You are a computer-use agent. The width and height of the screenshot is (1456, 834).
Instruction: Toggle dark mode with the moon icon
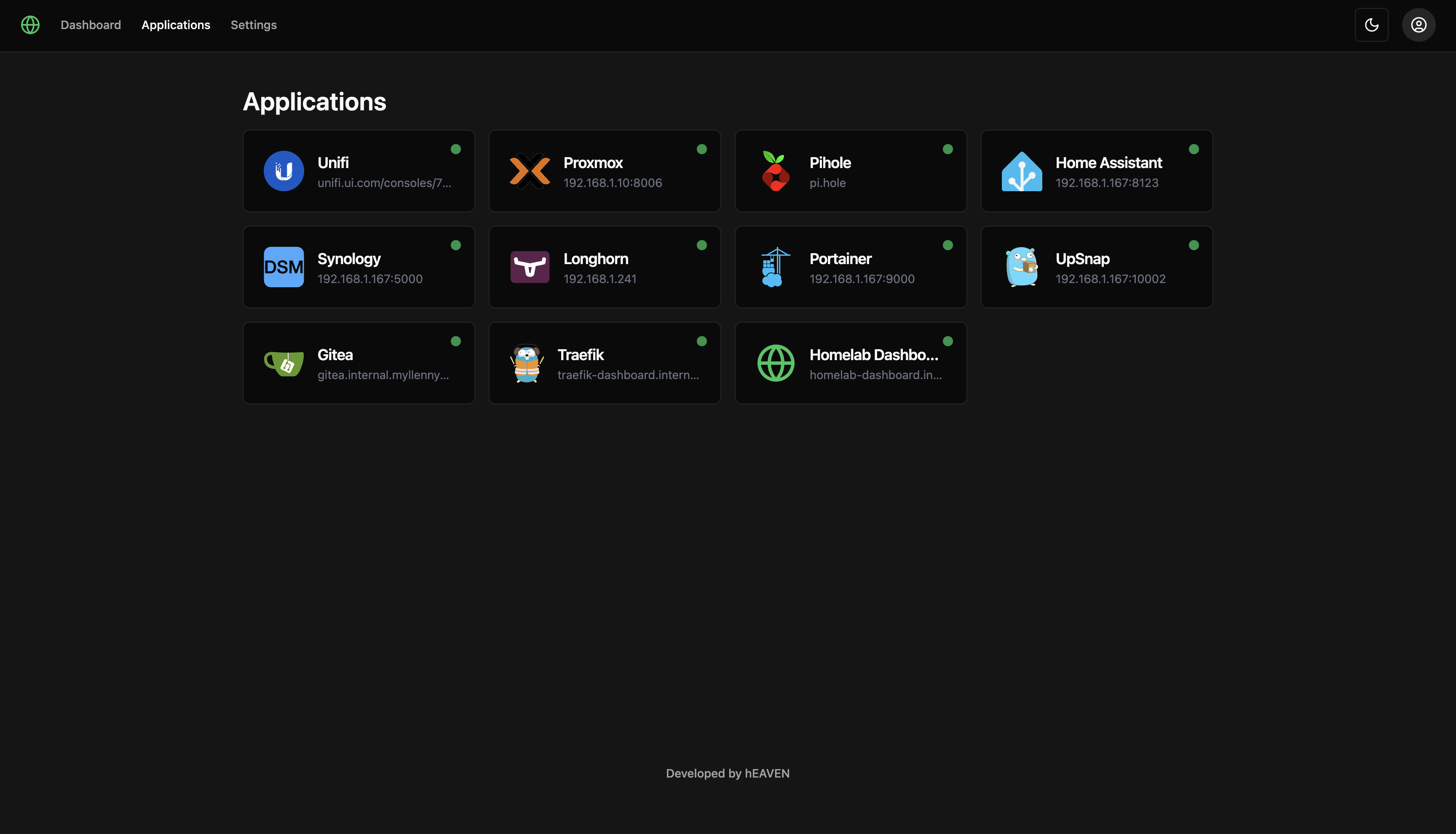pos(1371,24)
